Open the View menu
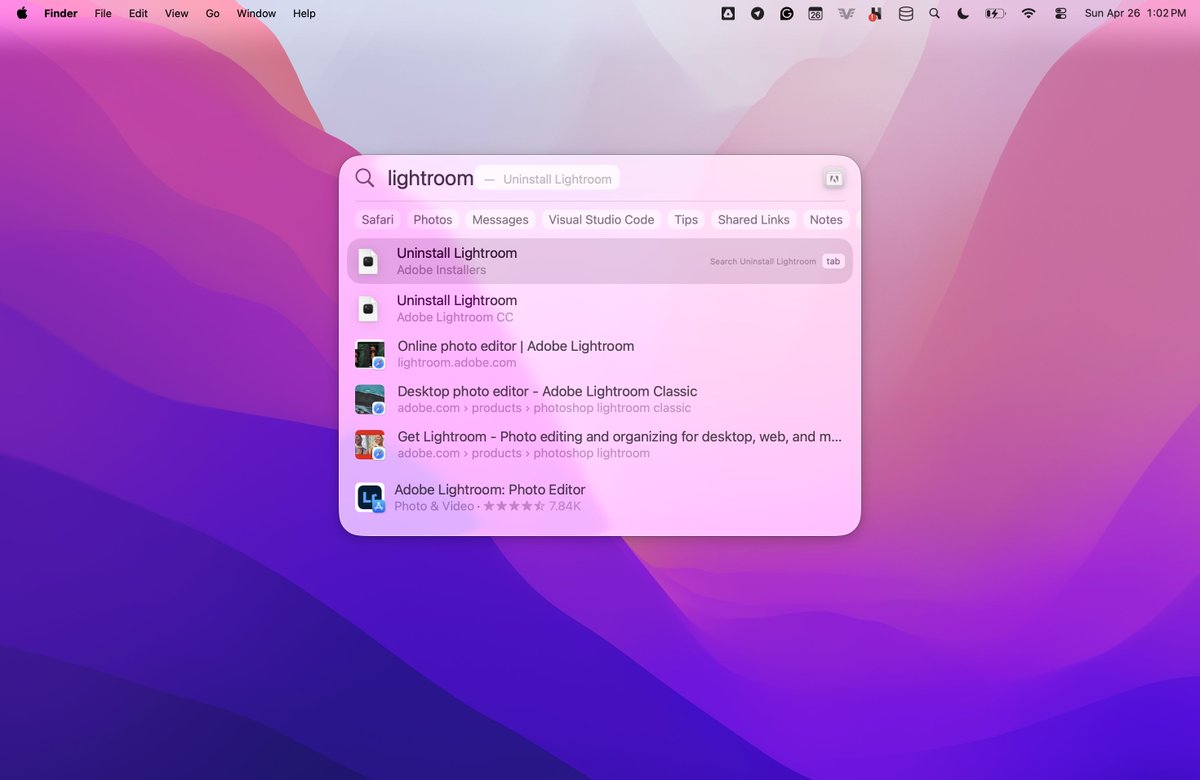1200x780 pixels. pos(176,13)
